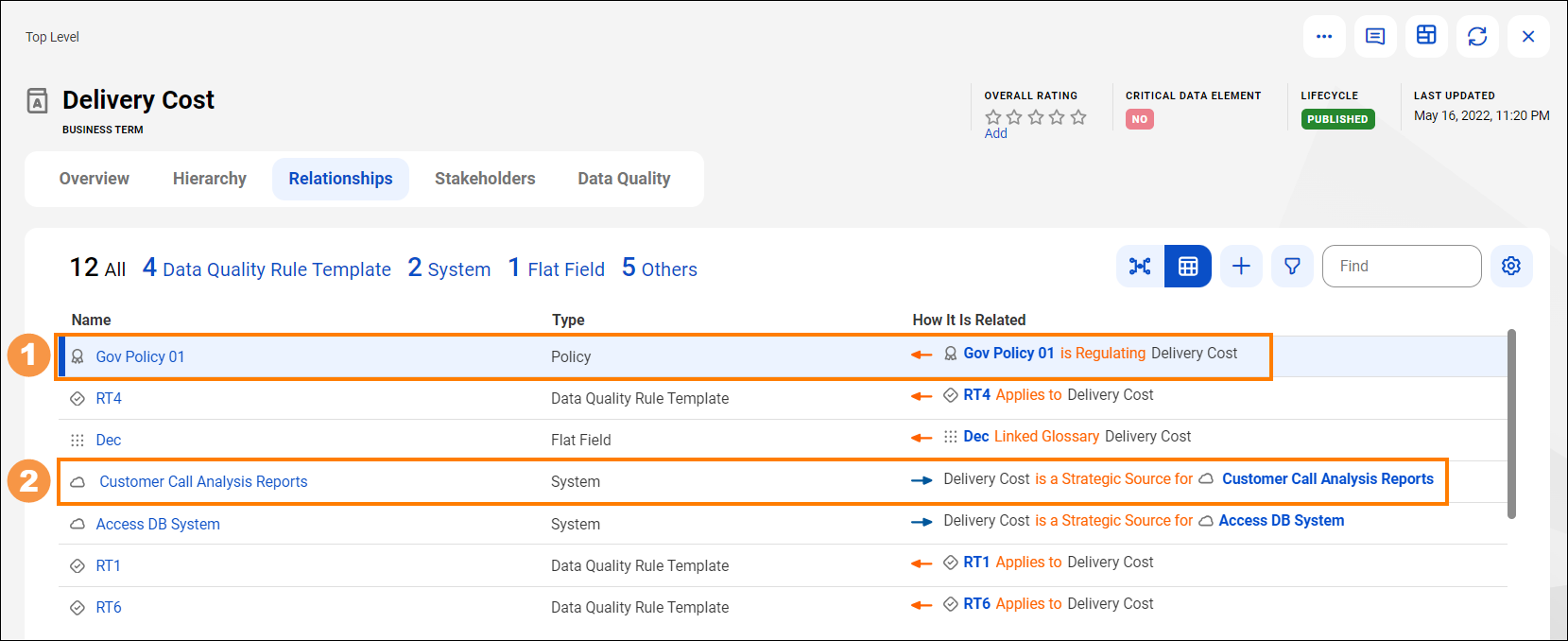Switch to table grid view
Screen dimensions: 1568x641
pos(1188,267)
